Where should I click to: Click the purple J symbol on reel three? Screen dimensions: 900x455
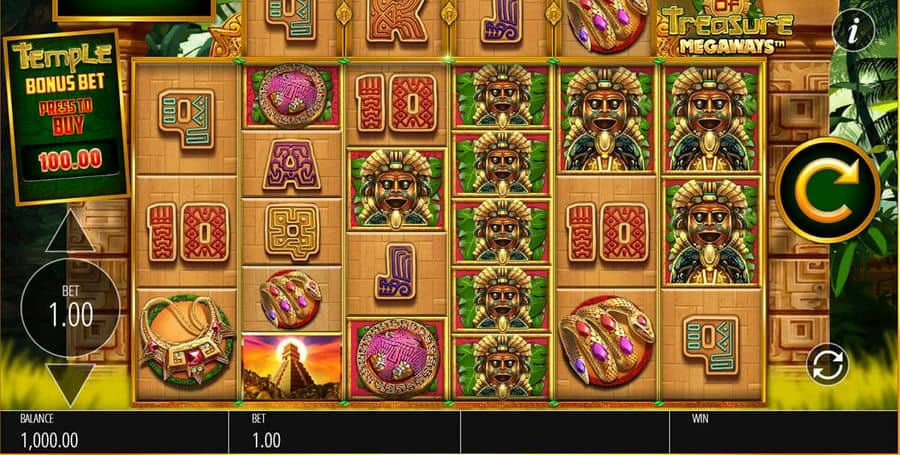point(395,271)
